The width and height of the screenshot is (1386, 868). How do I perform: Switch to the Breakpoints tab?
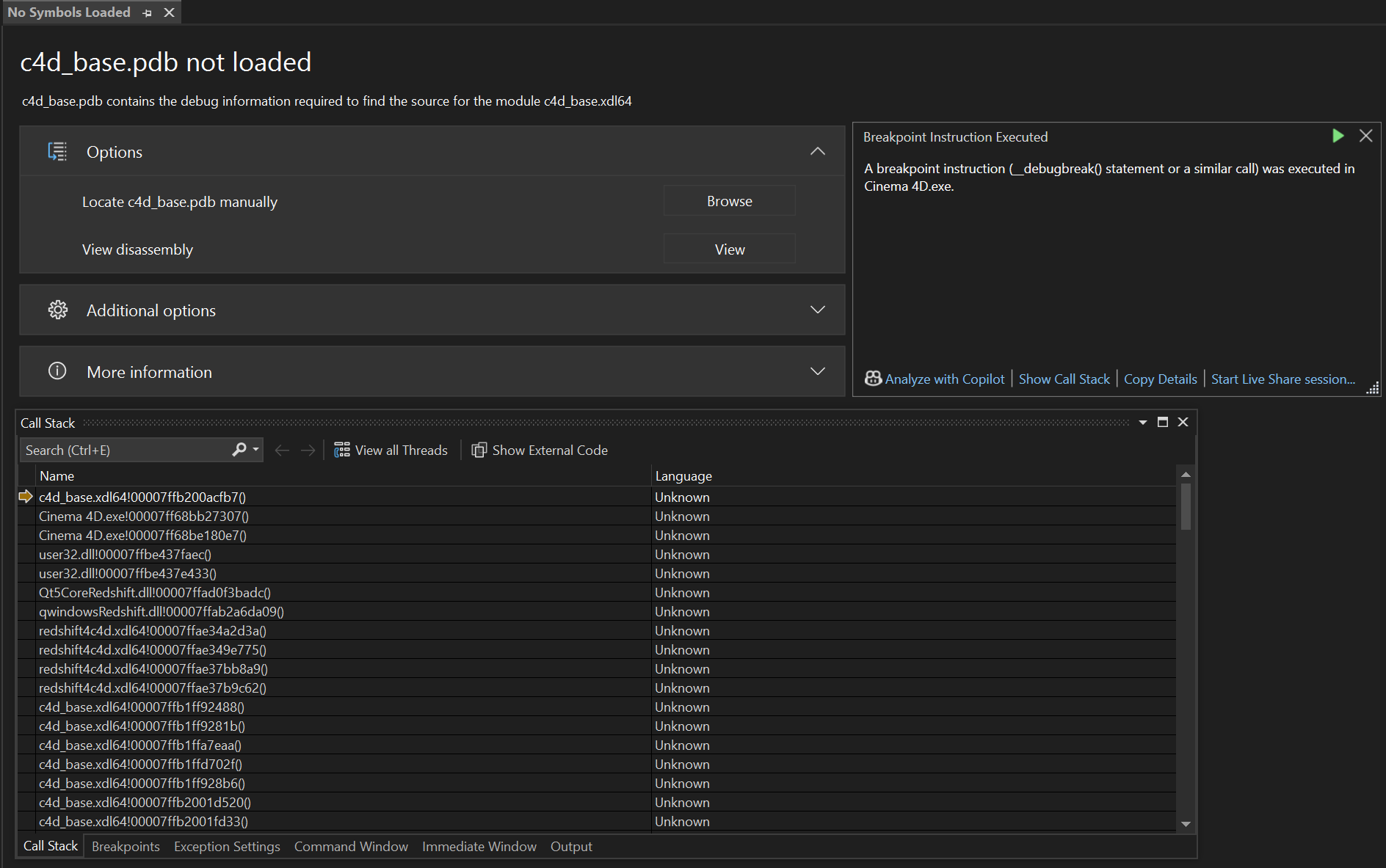point(126,846)
